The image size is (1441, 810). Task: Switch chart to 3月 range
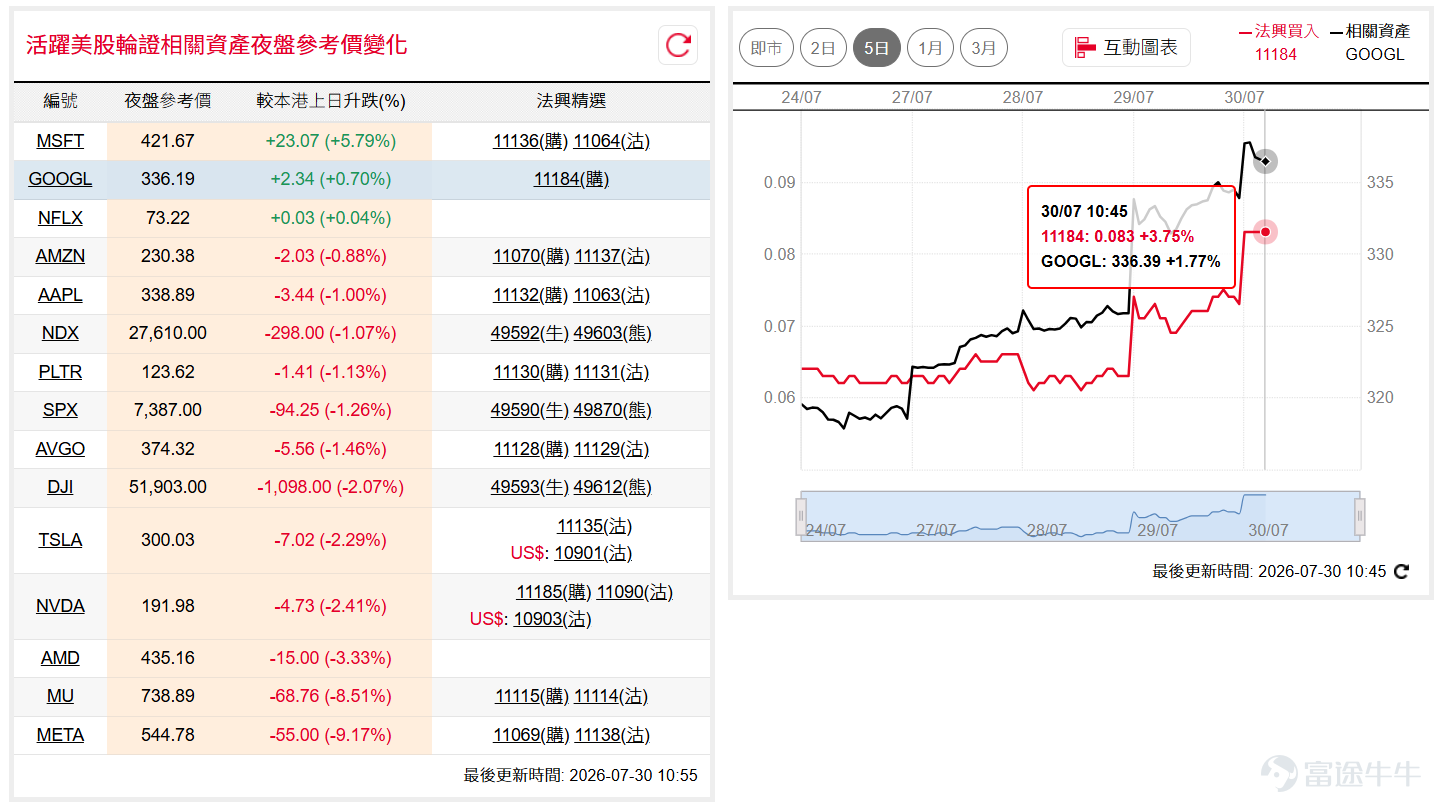(x=984, y=48)
